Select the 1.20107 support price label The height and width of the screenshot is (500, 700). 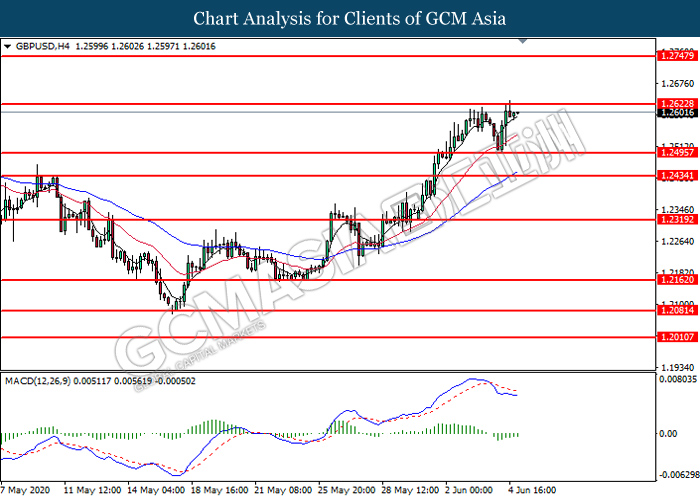(x=677, y=337)
